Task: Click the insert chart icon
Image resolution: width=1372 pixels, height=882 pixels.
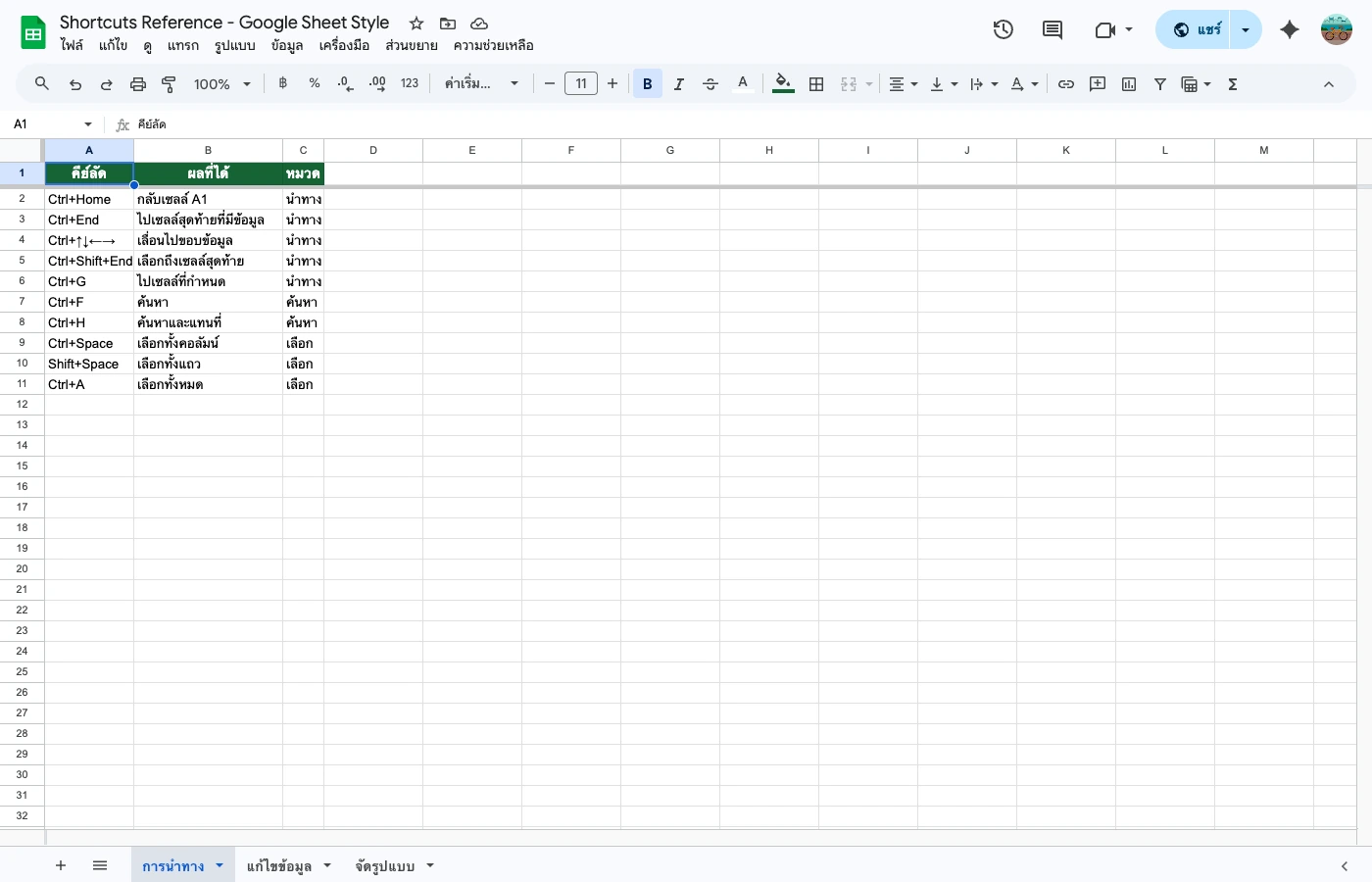Action: pyautogui.click(x=1128, y=83)
